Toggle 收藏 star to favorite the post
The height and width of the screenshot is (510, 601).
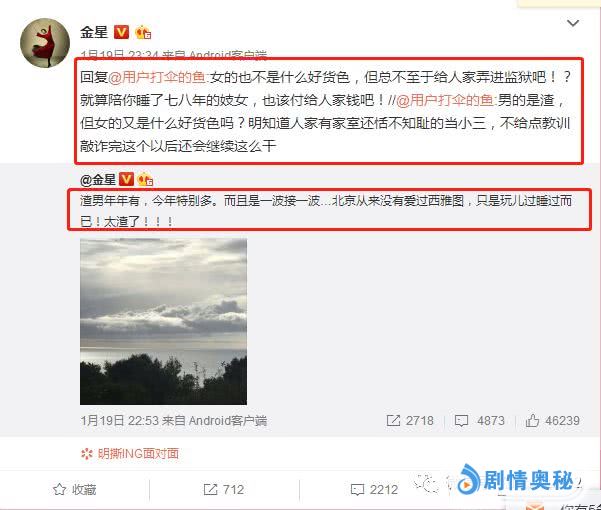pyautogui.click(x=74, y=490)
